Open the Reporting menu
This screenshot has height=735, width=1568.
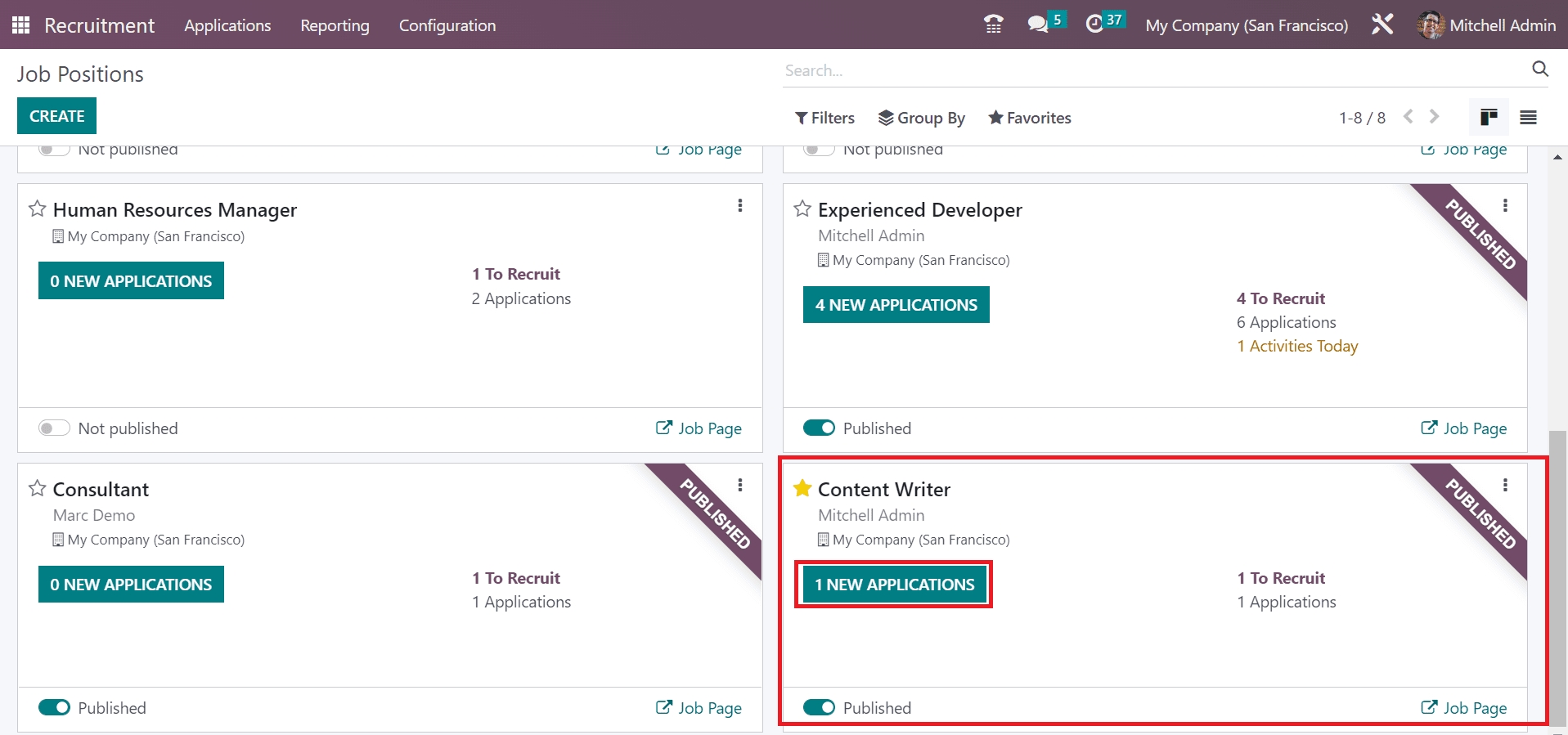pos(335,25)
